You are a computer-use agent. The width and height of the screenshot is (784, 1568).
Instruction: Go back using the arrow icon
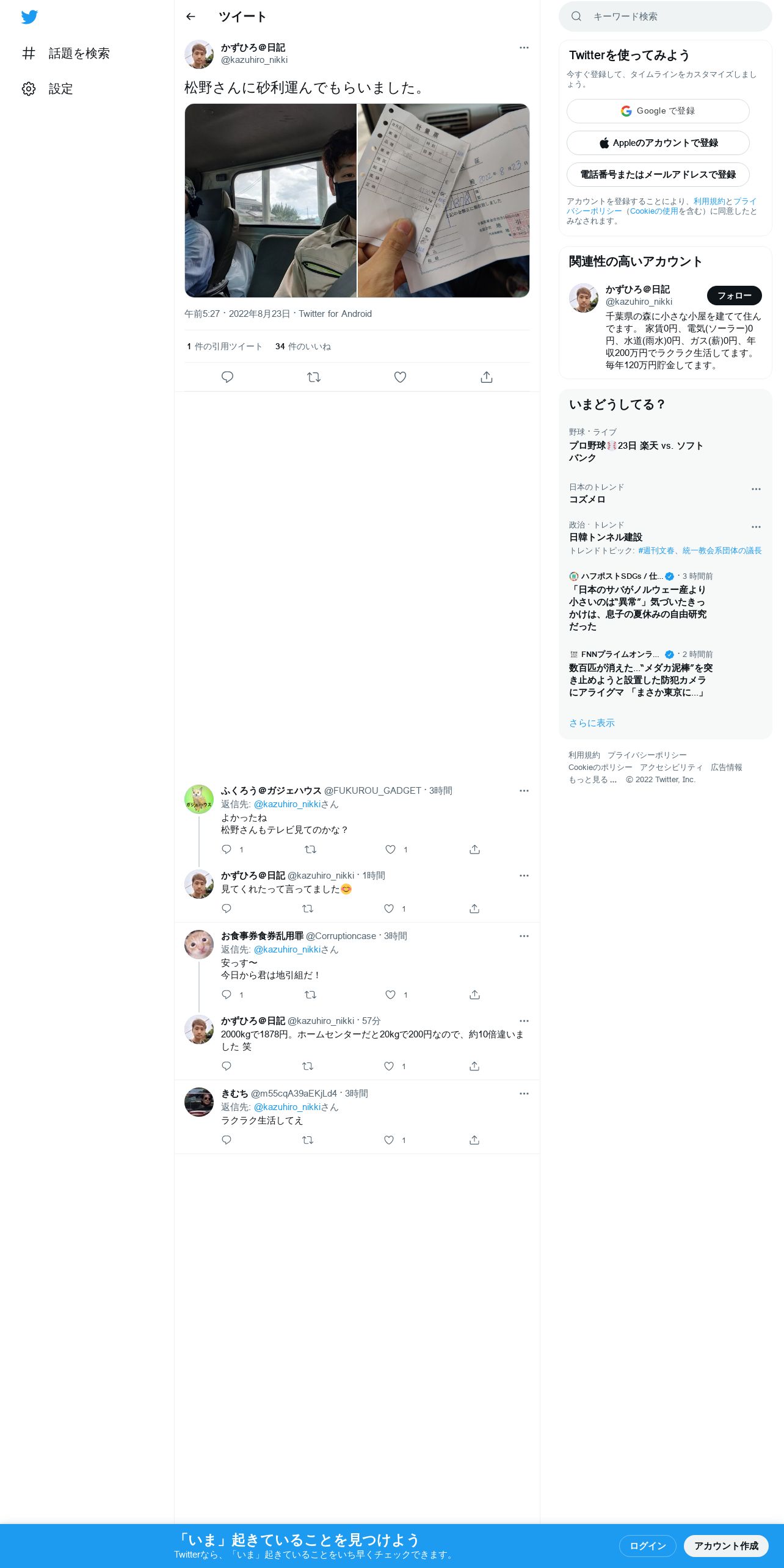[x=191, y=16]
